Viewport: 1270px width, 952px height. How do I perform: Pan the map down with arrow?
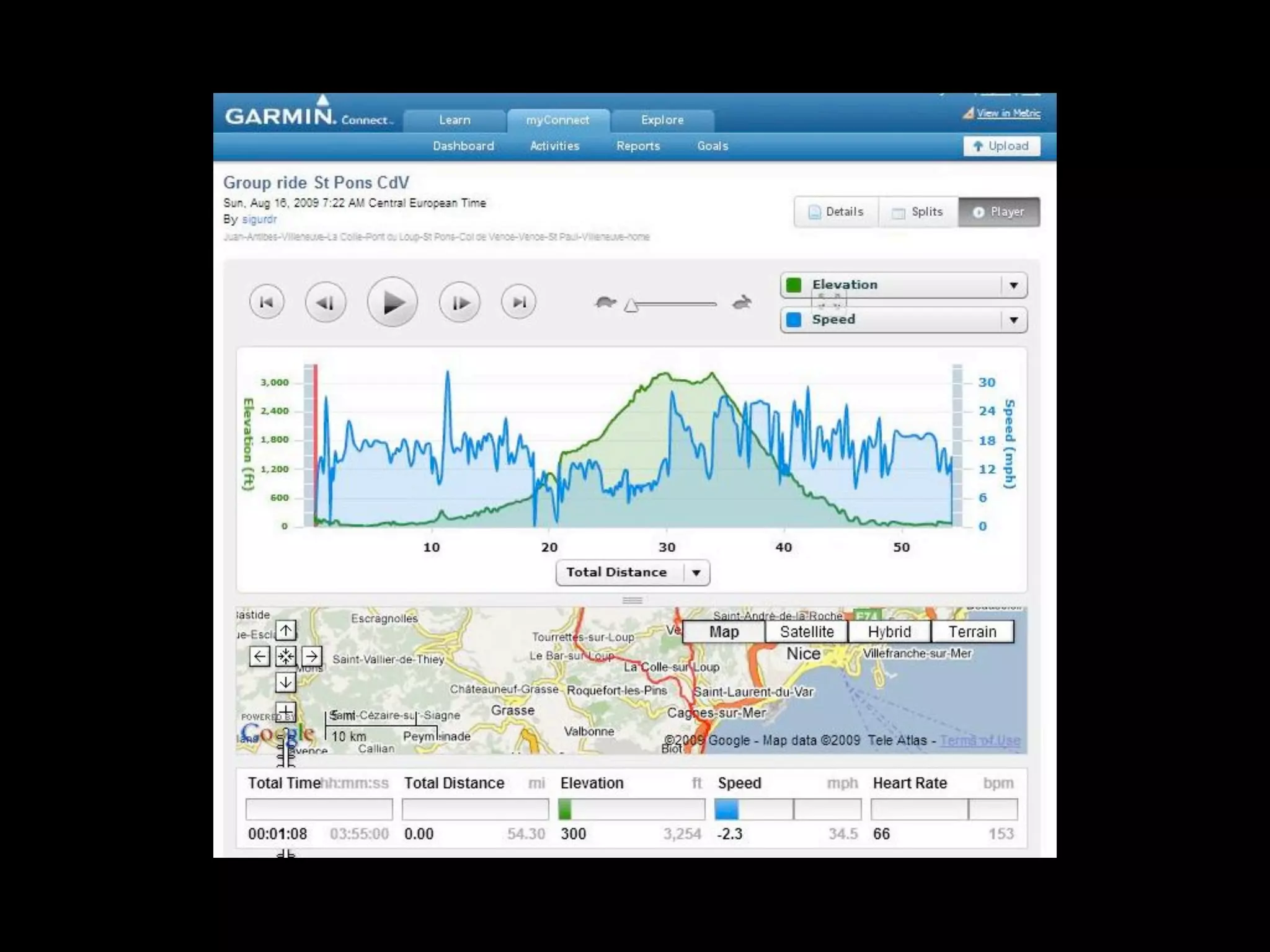click(x=285, y=682)
